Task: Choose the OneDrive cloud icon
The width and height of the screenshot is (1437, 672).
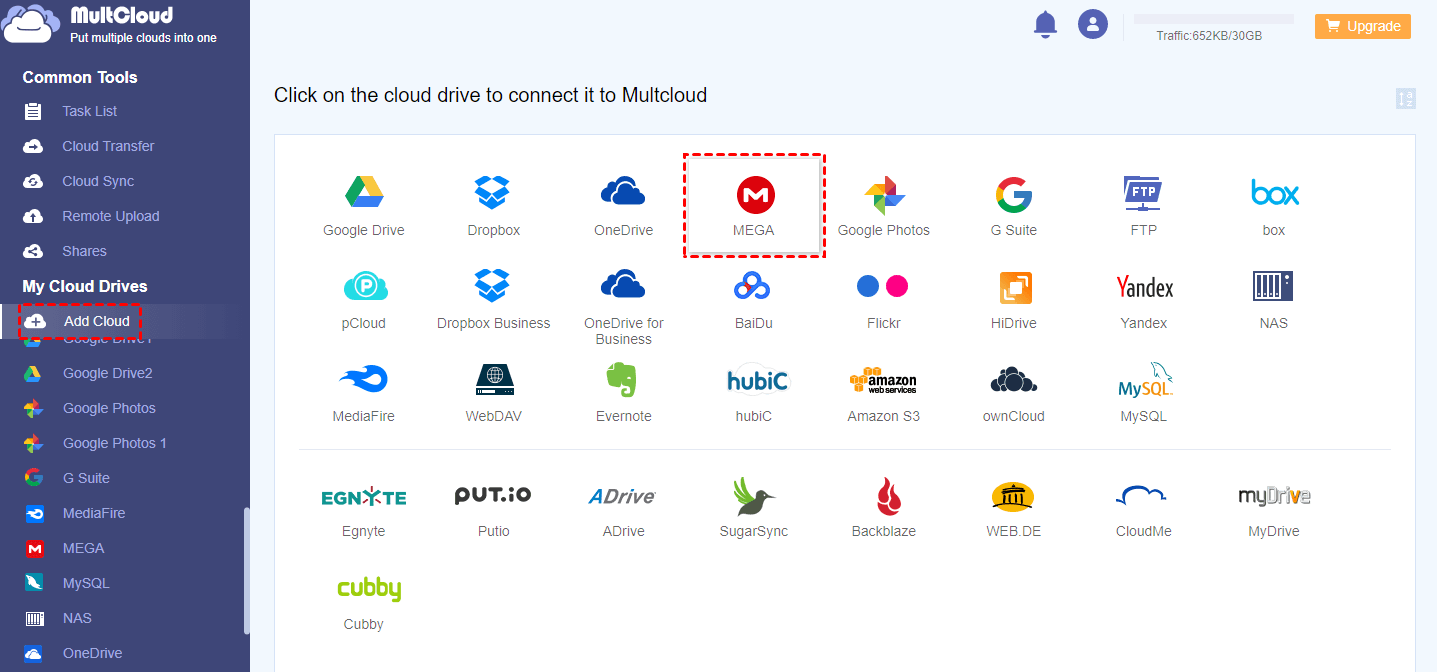Action: coord(623,192)
